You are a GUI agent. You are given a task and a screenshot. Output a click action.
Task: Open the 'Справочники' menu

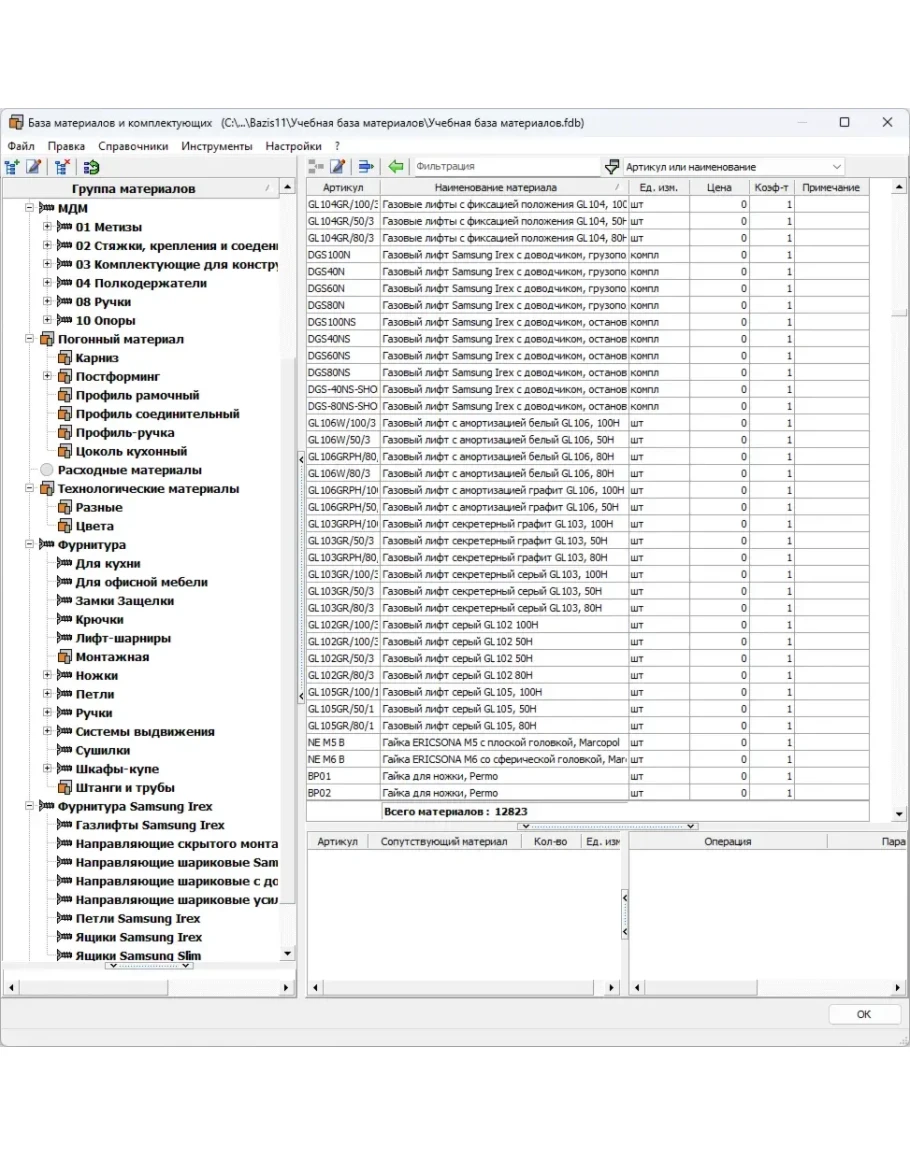pyautogui.click(x=133, y=146)
